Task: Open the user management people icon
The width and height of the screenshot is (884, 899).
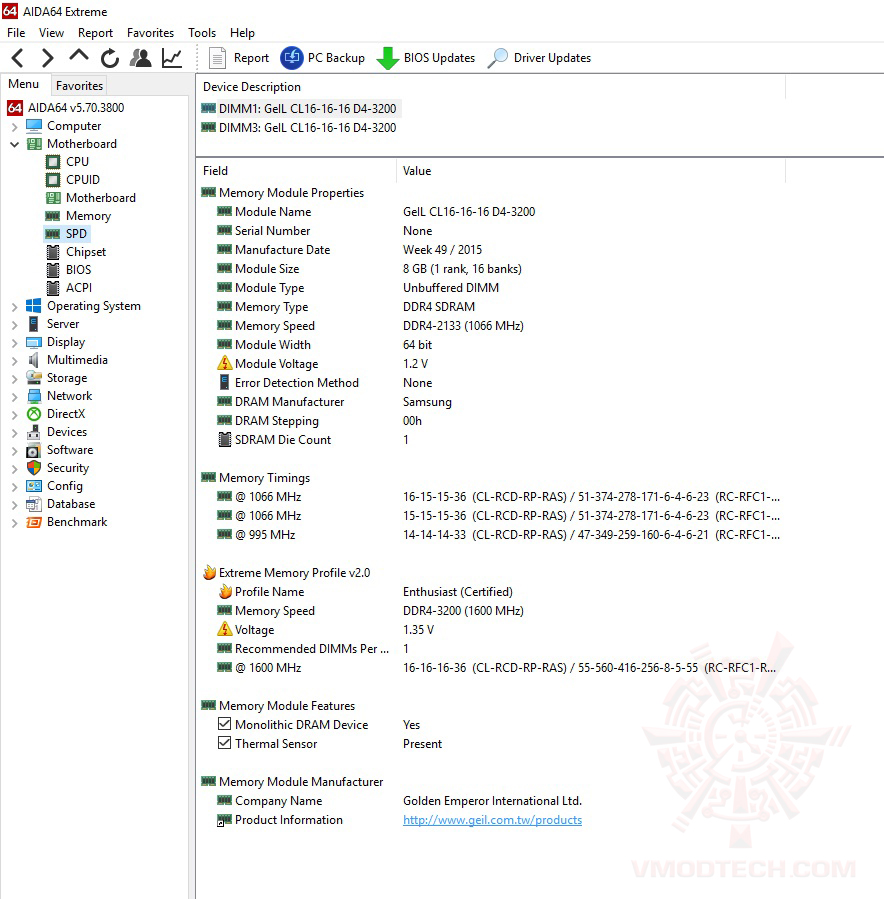Action: coord(140,58)
